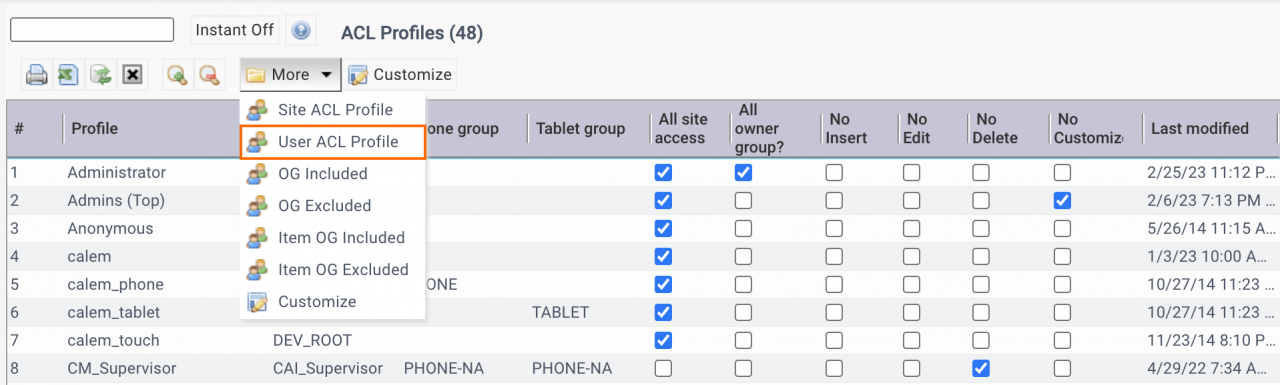
Task: Select Item OG Excluded from the dropdown
Action: click(x=343, y=270)
